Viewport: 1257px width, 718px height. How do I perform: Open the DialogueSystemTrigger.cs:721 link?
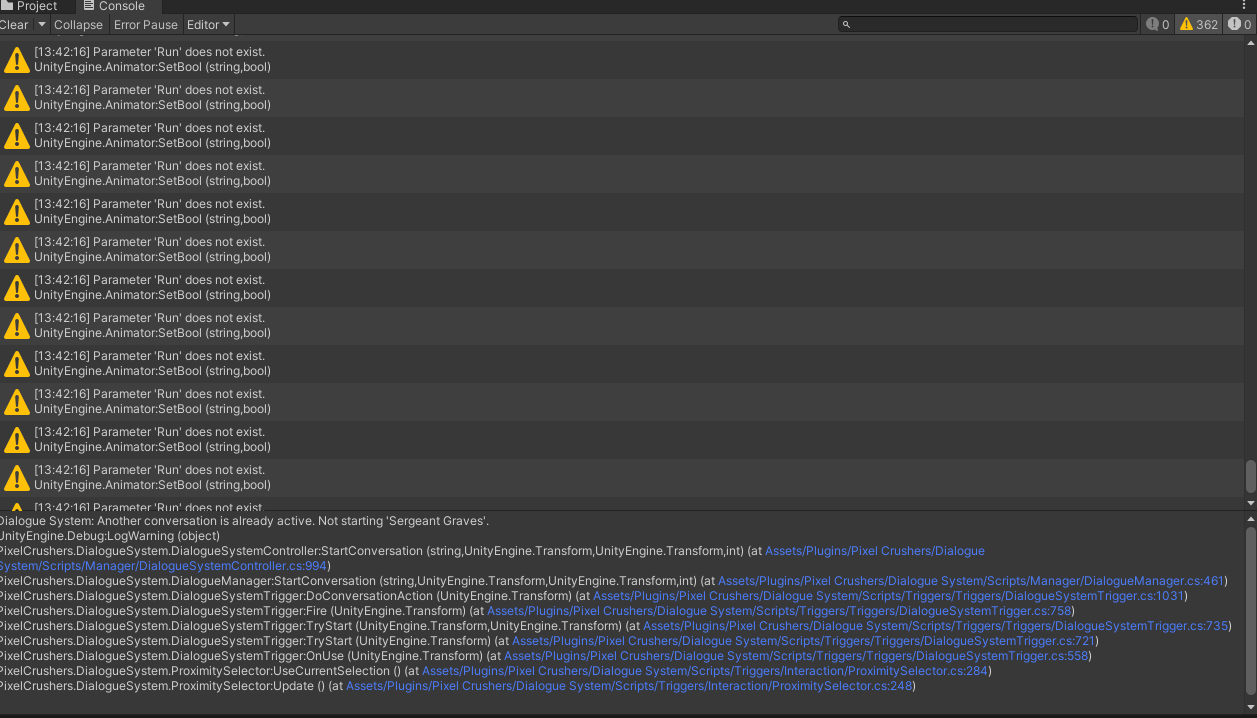pos(804,641)
